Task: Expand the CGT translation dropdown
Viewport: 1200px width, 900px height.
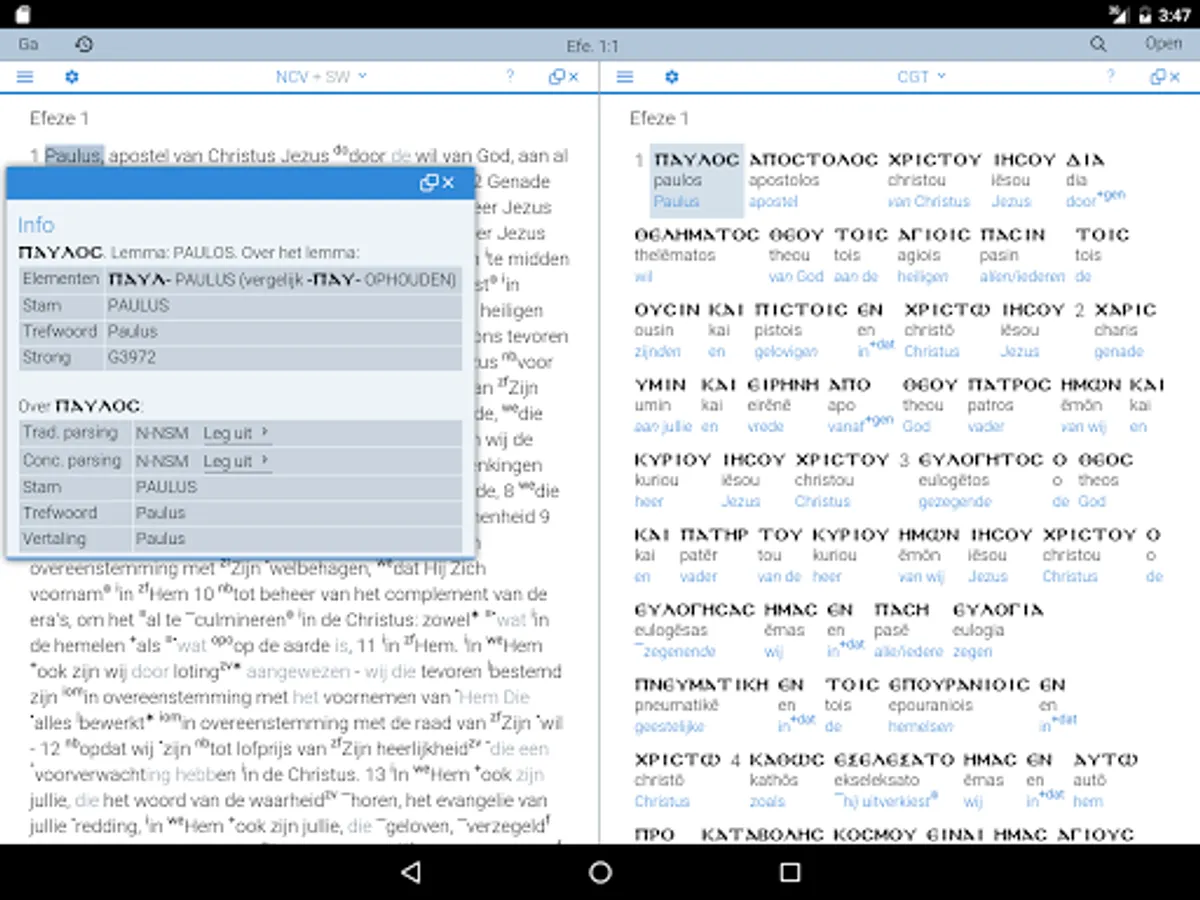Action: click(921, 77)
